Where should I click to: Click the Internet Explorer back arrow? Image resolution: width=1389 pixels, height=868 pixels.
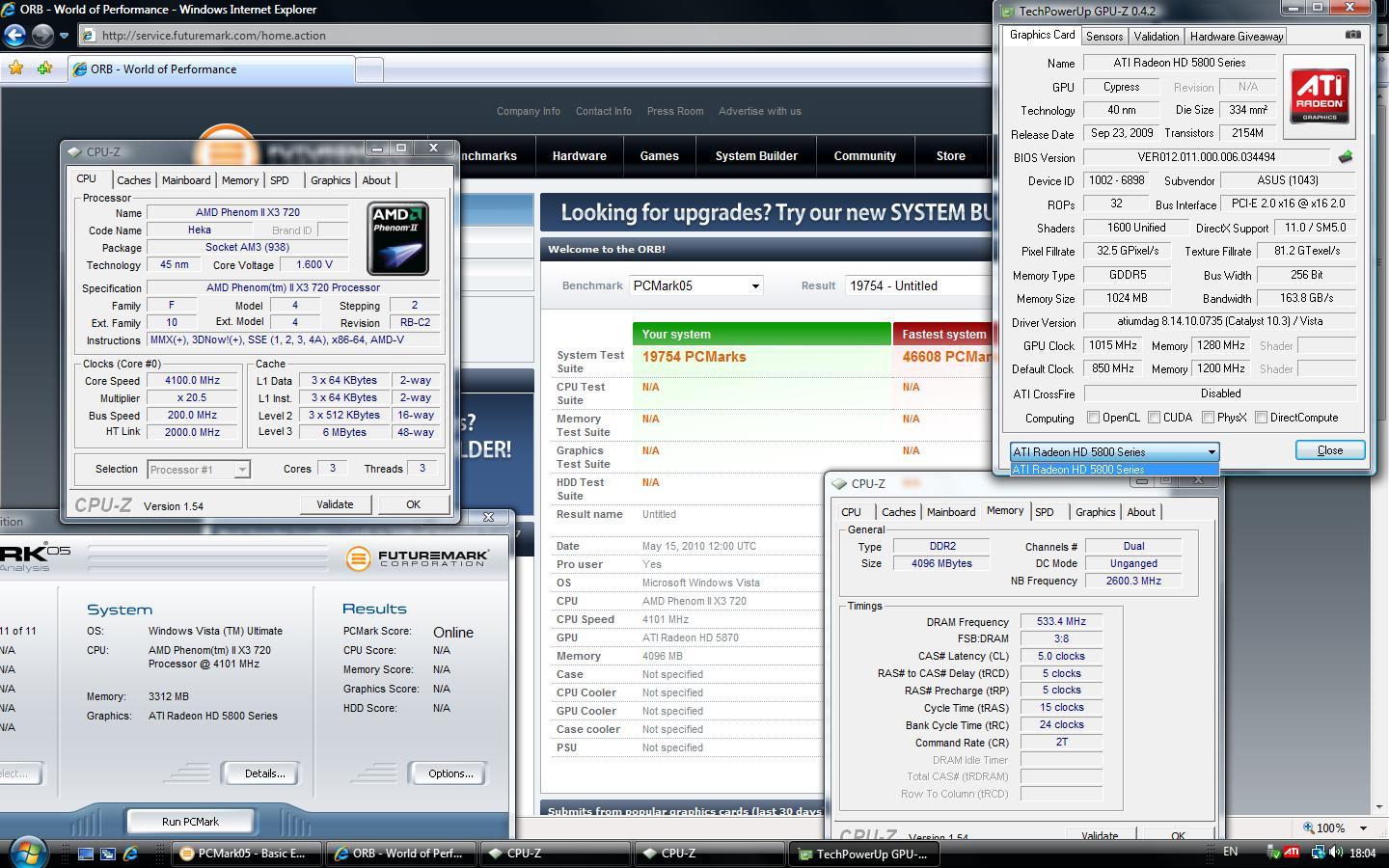tap(14, 36)
